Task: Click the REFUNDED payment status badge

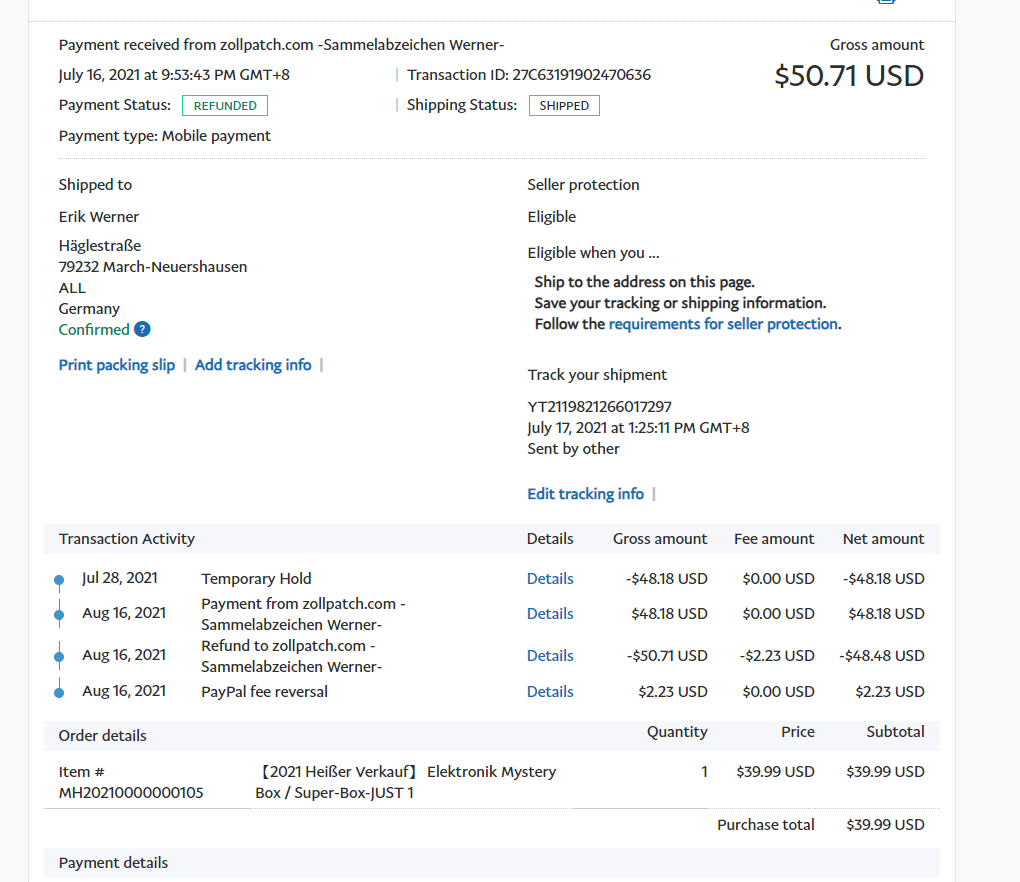Action: click(x=225, y=106)
